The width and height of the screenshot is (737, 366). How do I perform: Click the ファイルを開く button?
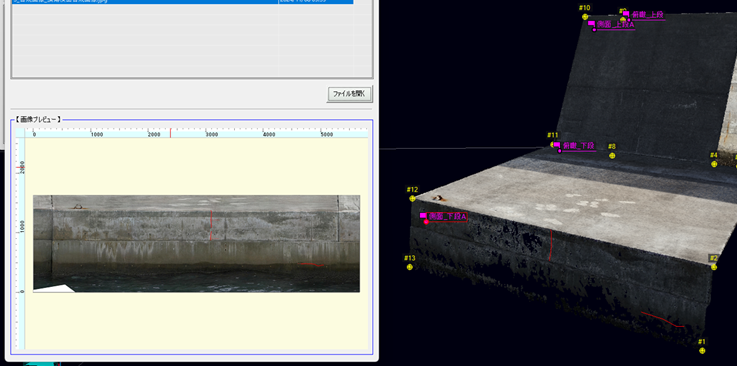[350, 94]
